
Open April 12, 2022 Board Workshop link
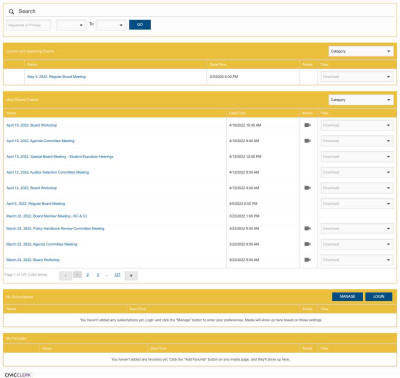tap(32, 188)
